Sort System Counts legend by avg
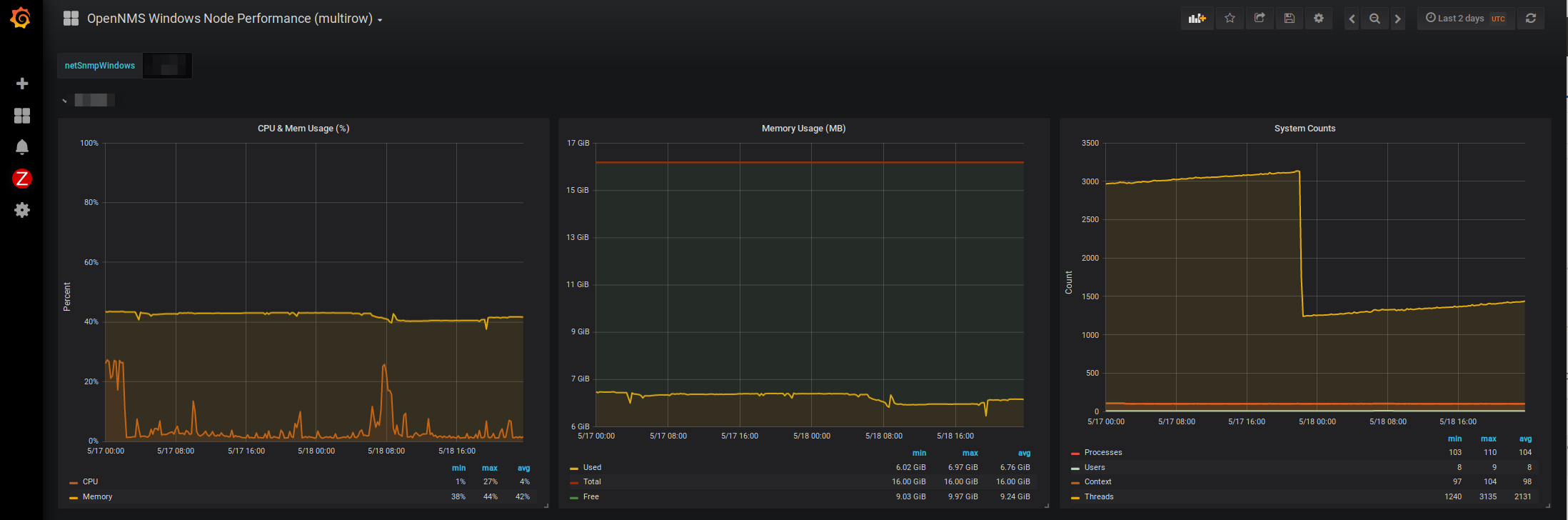This screenshot has height=520, width=1568. point(1525,439)
